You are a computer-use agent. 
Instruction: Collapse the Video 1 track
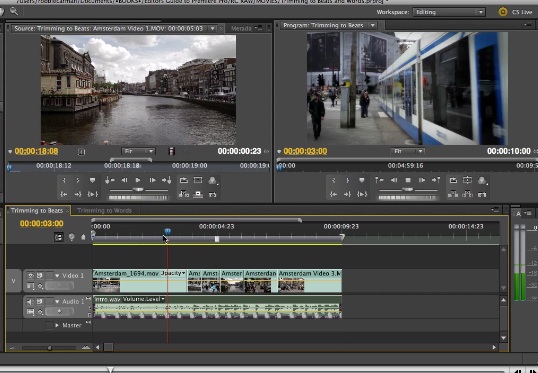point(57,276)
